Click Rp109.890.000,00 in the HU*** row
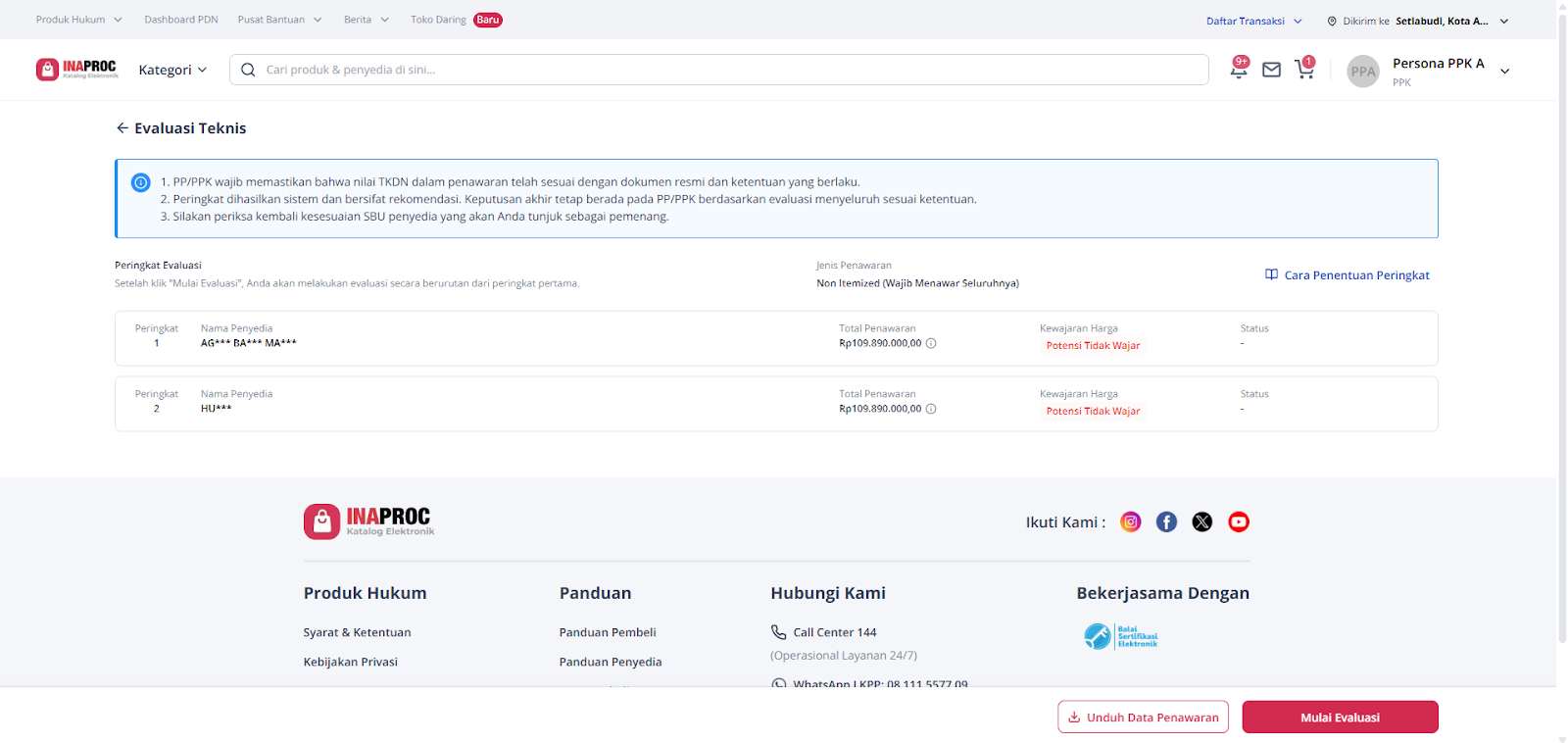 (x=880, y=409)
